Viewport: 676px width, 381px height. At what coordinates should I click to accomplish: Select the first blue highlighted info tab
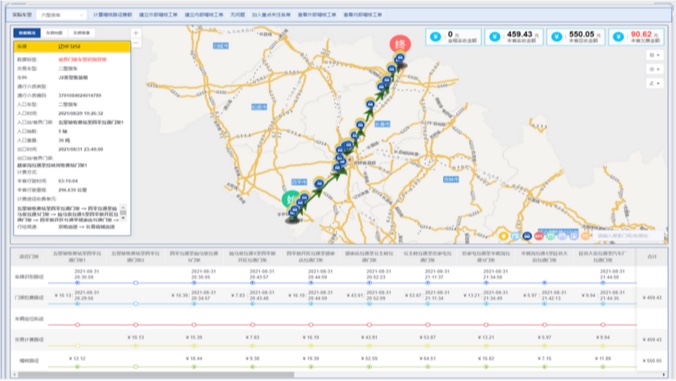[27, 33]
